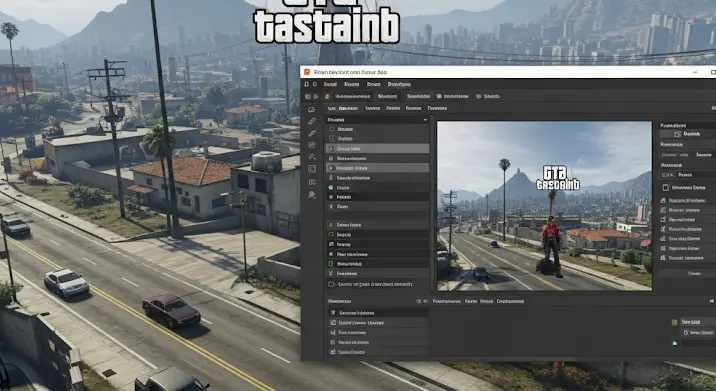Click the first icon right of bottom-left panel header

pyautogui.click(x=419, y=301)
